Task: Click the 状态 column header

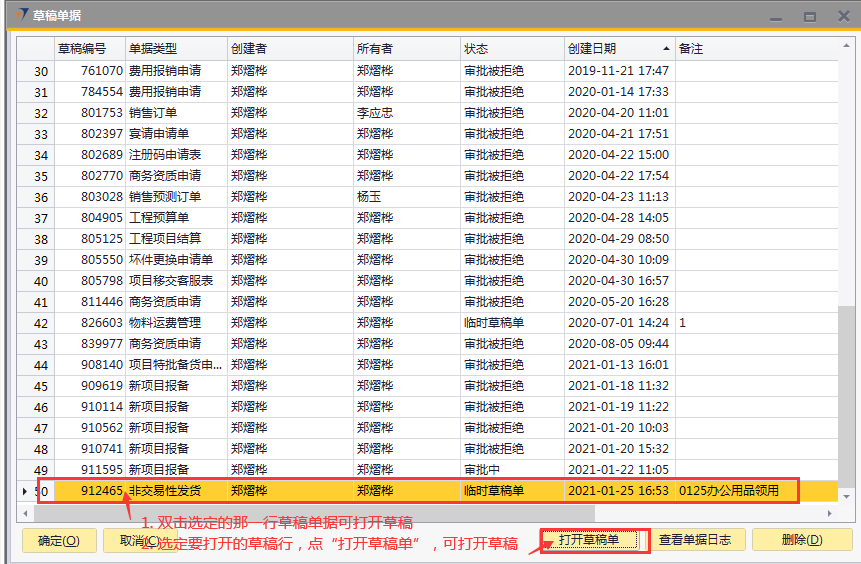Action: pos(511,49)
